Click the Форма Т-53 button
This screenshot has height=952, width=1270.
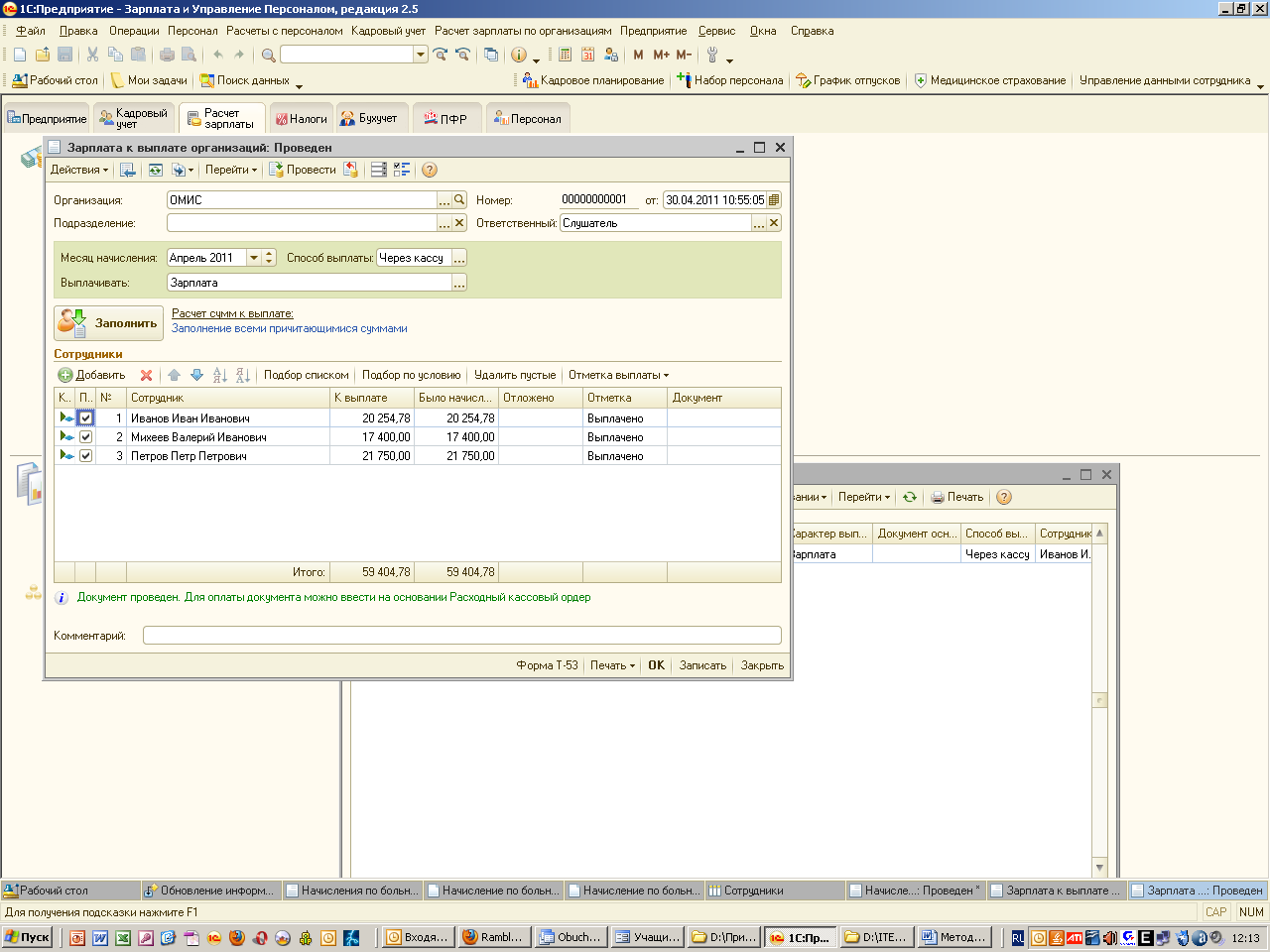point(547,665)
